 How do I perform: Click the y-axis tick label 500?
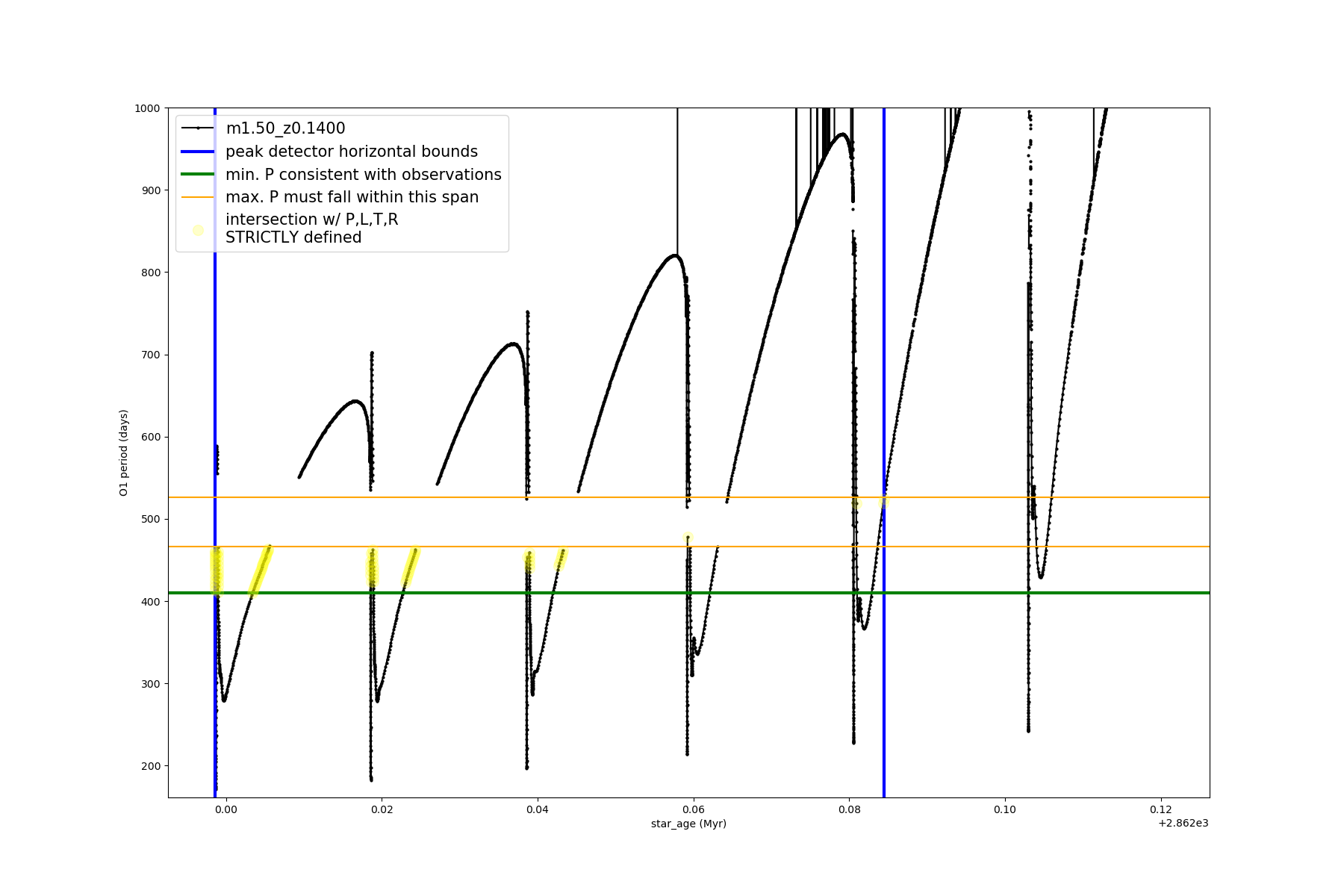[150, 520]
